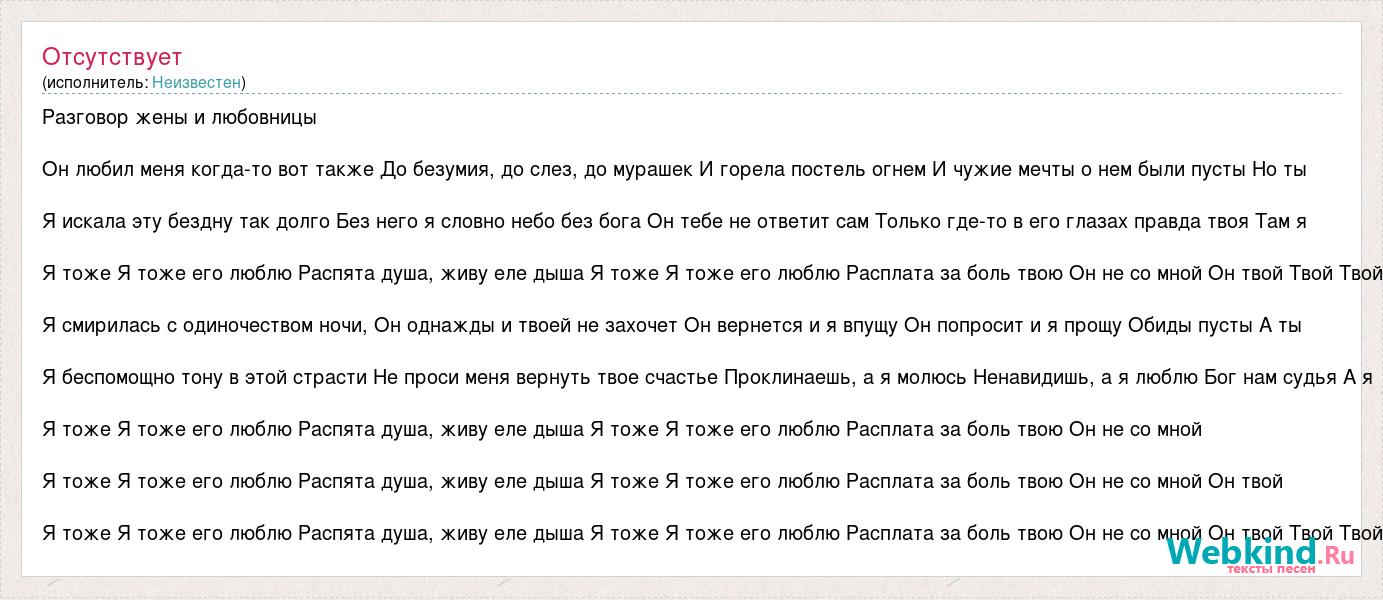
Task: Click the line starting Он любил меня когда-то
Action: [x=674, y=170]
